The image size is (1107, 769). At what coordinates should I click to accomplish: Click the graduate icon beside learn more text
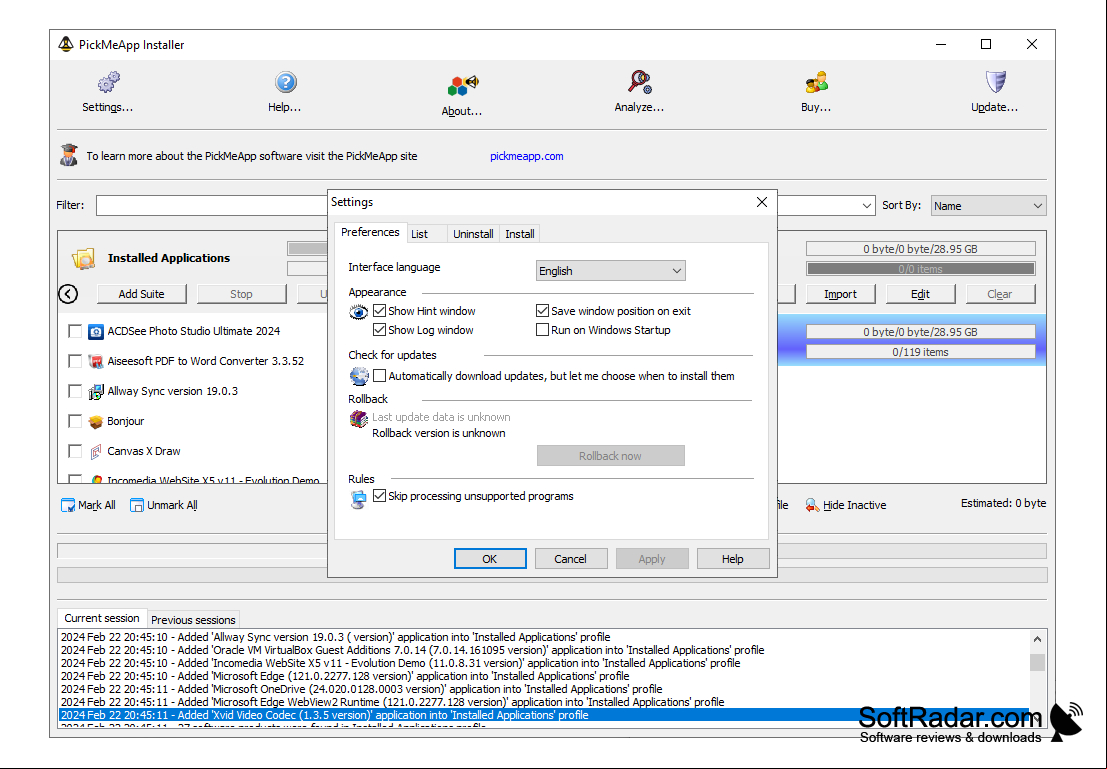tap(68, 155)
